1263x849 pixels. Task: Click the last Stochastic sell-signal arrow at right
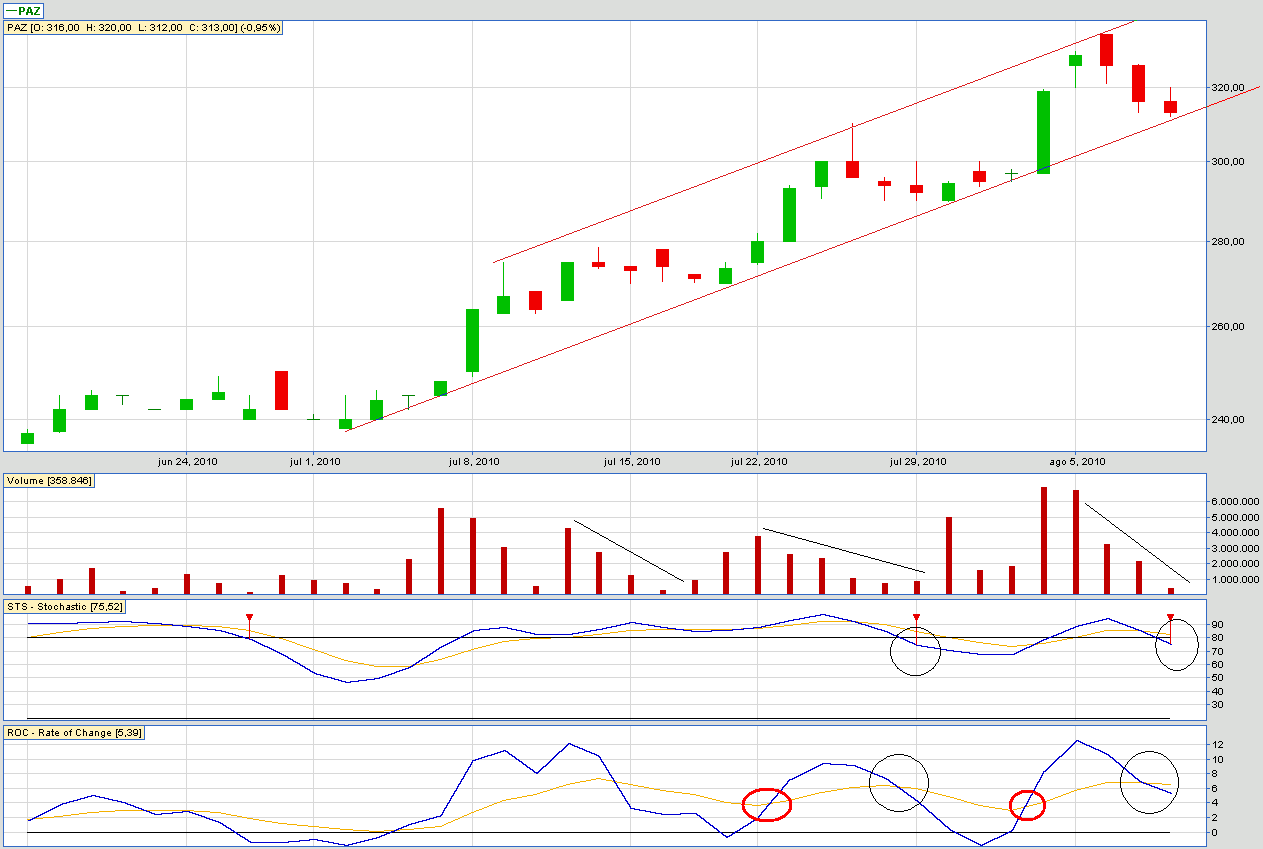pos(1170,617)
